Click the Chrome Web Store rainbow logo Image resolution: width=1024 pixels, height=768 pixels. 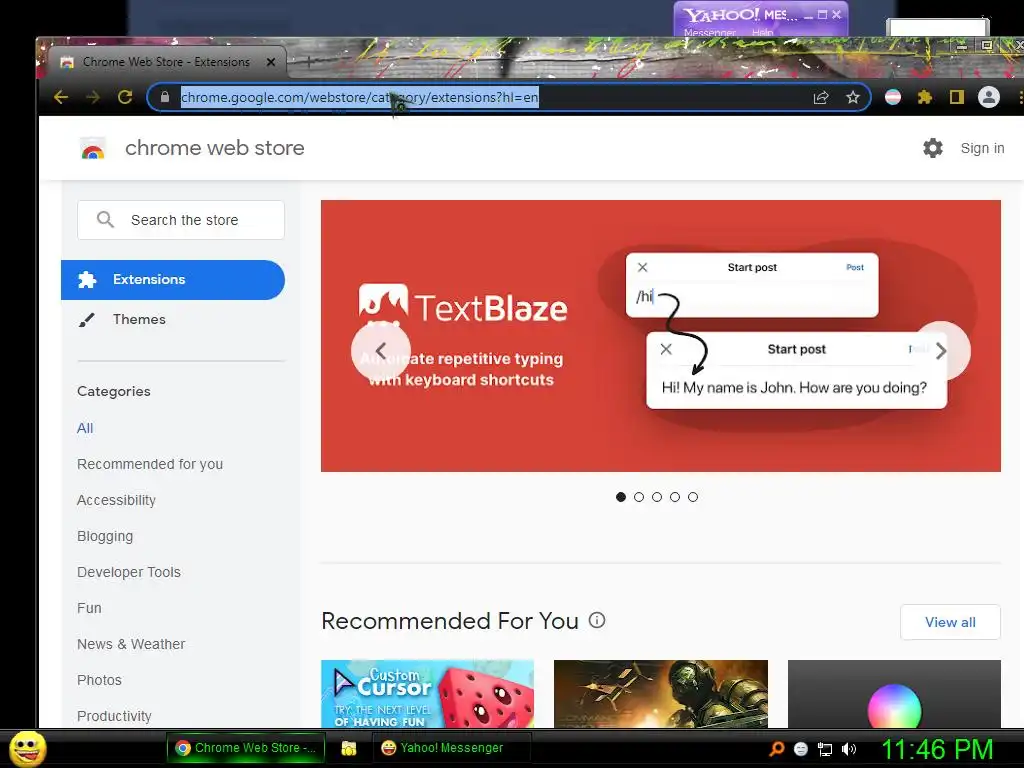click(93, 149)
